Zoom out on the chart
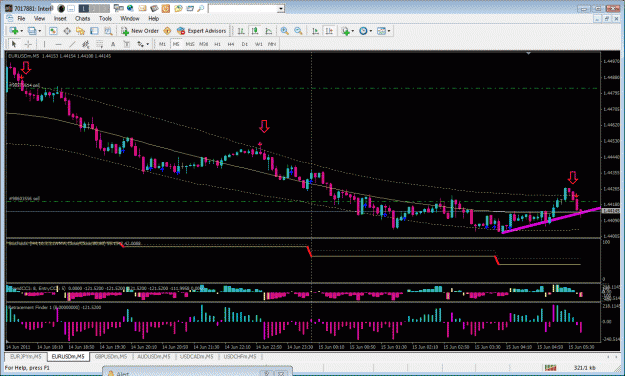Viewport: 625px width, 376px height. click(298, 31)
